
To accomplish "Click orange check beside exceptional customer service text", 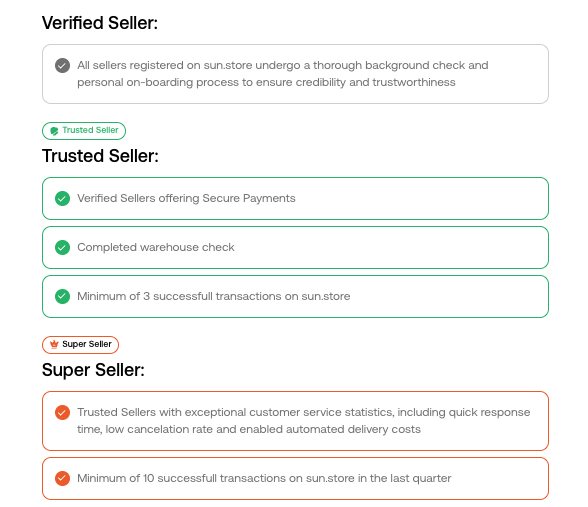I will [x=62, y=412].
